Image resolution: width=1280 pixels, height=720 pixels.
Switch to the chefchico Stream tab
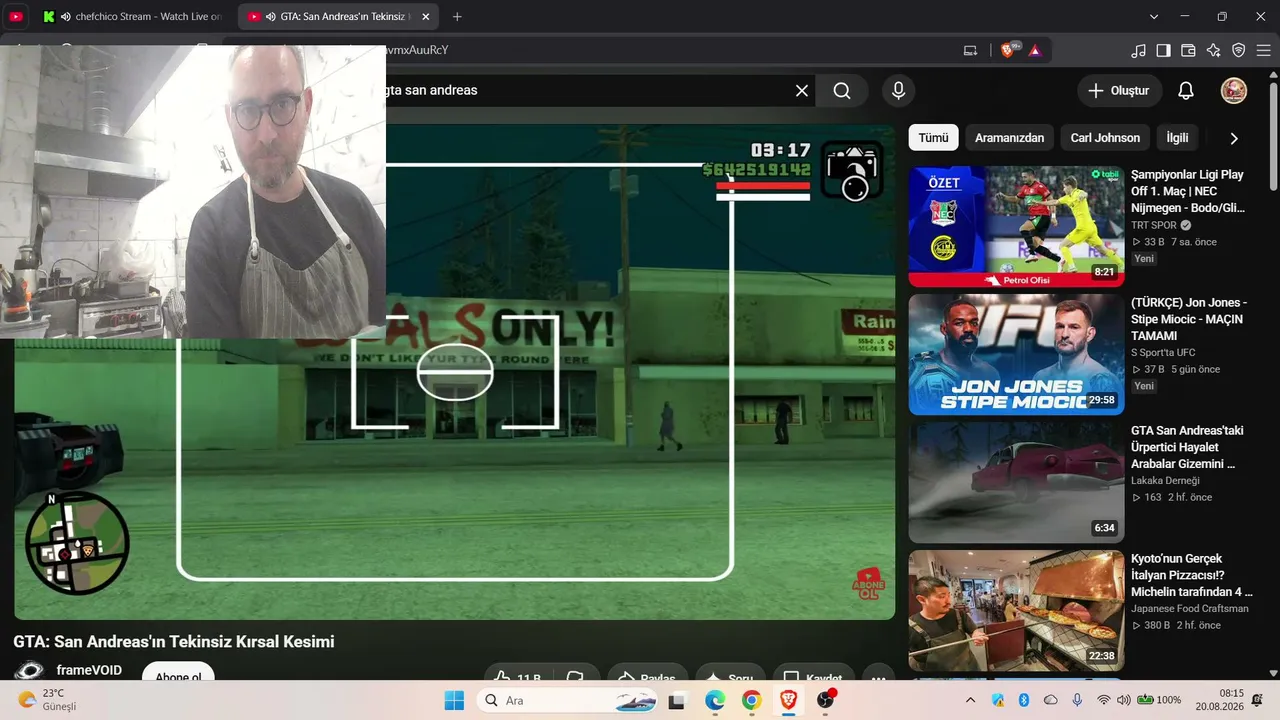point(134,17)
